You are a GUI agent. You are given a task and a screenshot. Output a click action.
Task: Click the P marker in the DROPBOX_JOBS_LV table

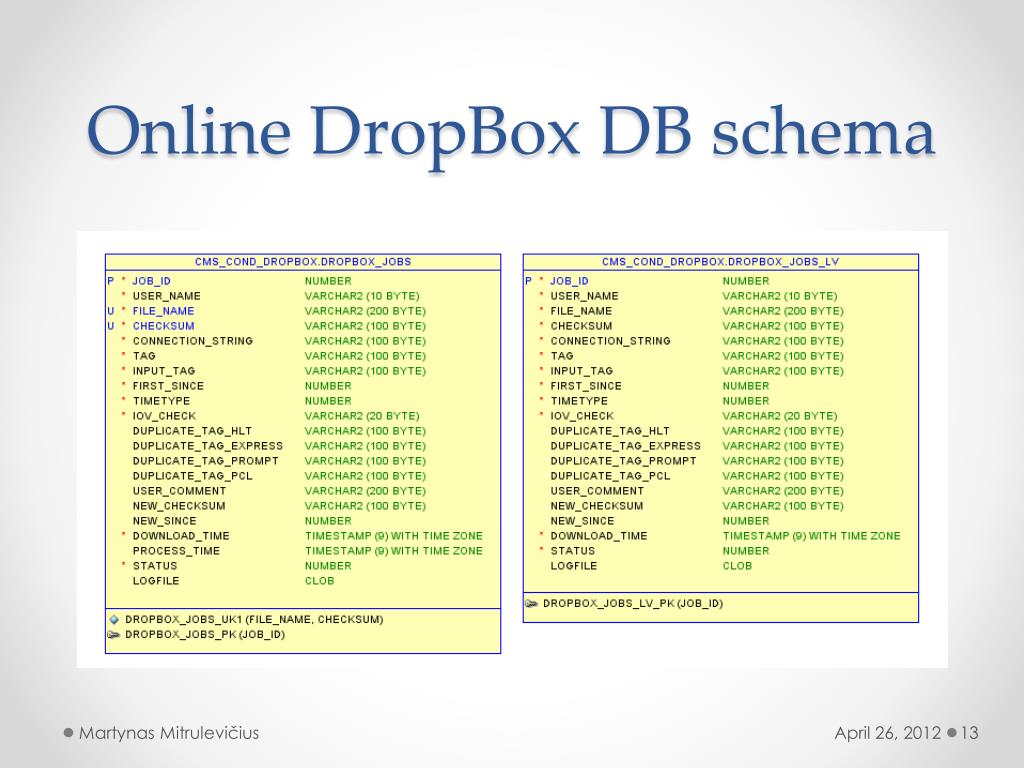[x=528, y=281]
